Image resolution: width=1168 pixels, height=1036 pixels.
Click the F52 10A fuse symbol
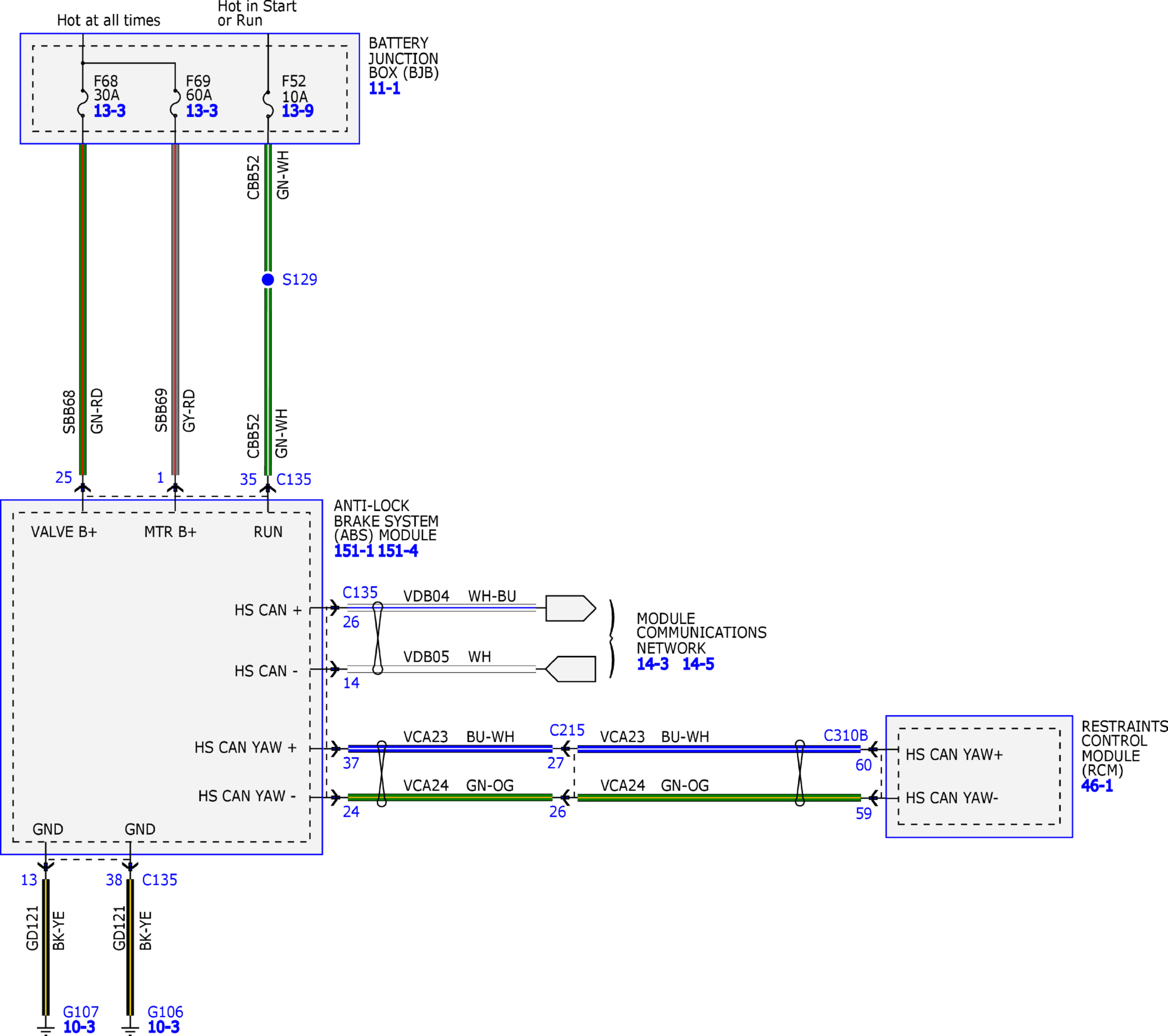268,104
